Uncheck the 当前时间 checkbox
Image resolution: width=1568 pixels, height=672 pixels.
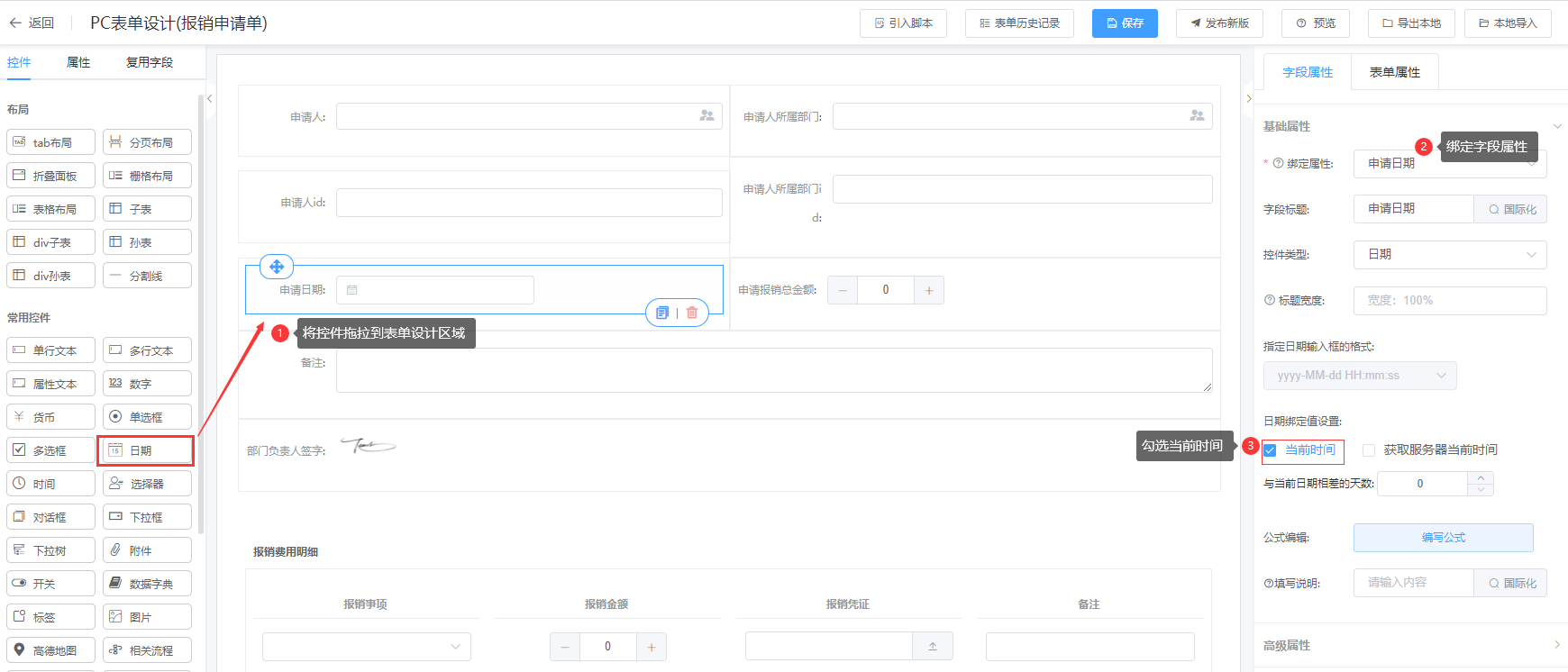pos(1271,450)
